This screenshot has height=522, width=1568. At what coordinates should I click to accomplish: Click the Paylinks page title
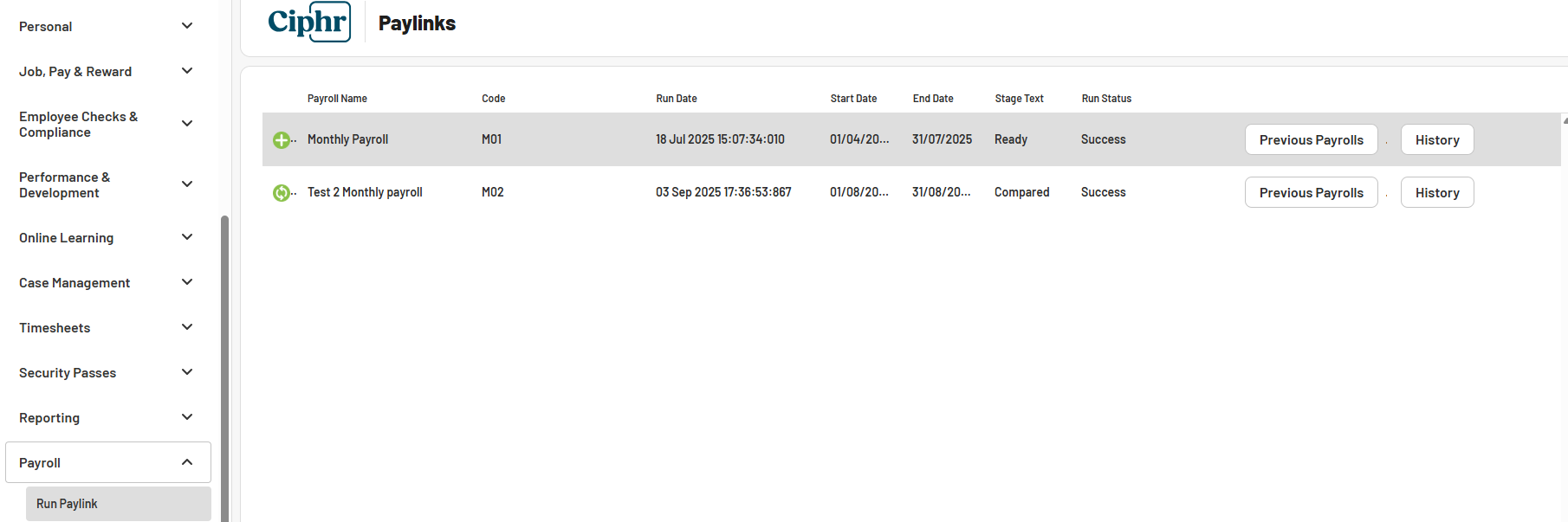417,23
